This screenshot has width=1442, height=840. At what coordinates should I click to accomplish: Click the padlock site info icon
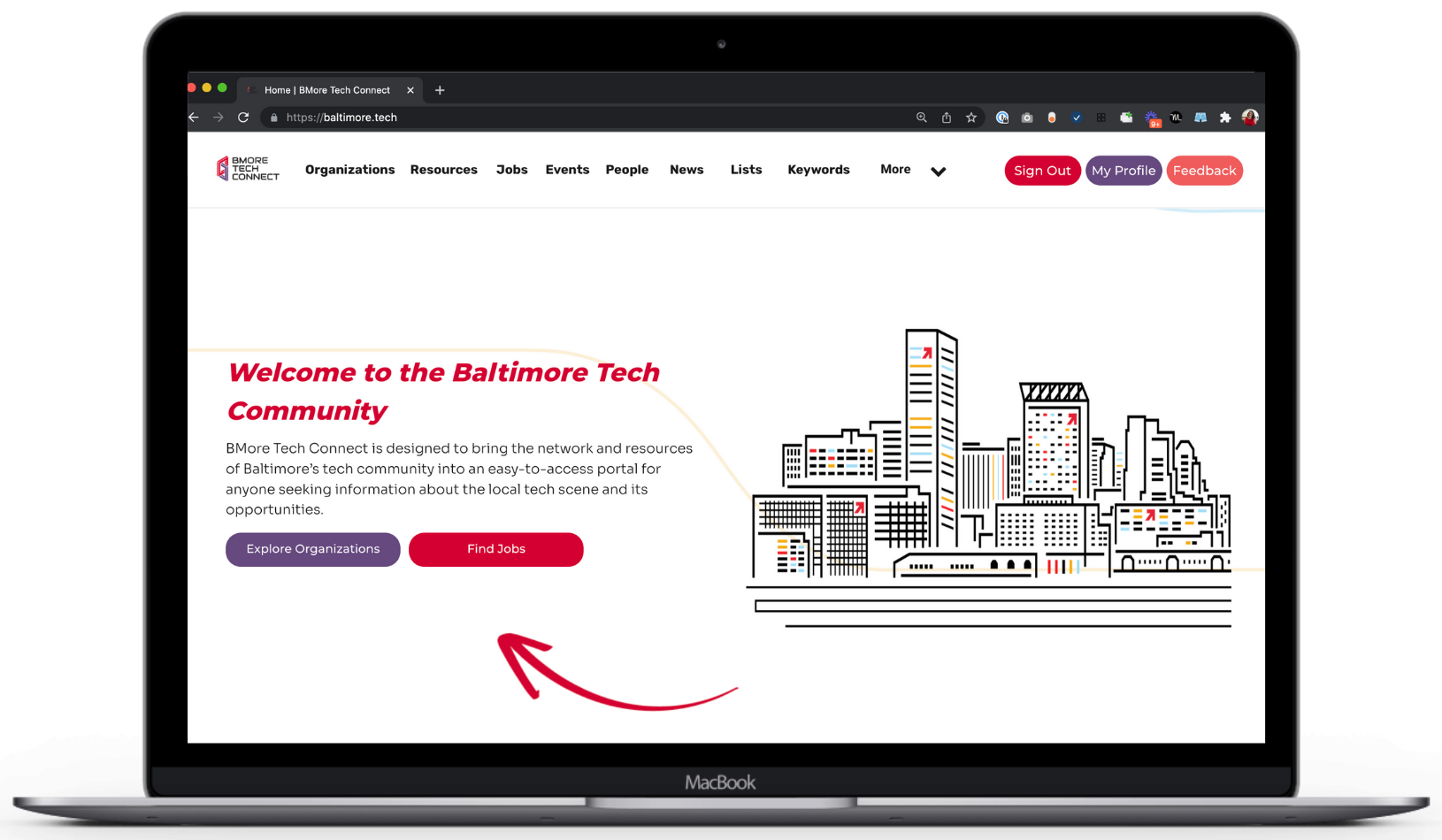pos(274,118)
